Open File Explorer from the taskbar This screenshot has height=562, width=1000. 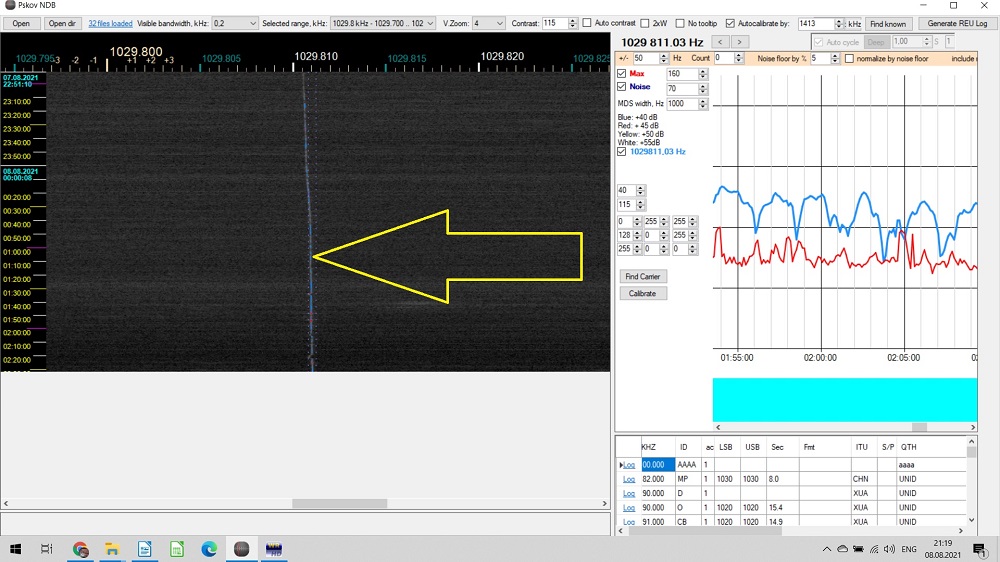tap(112, 549)
